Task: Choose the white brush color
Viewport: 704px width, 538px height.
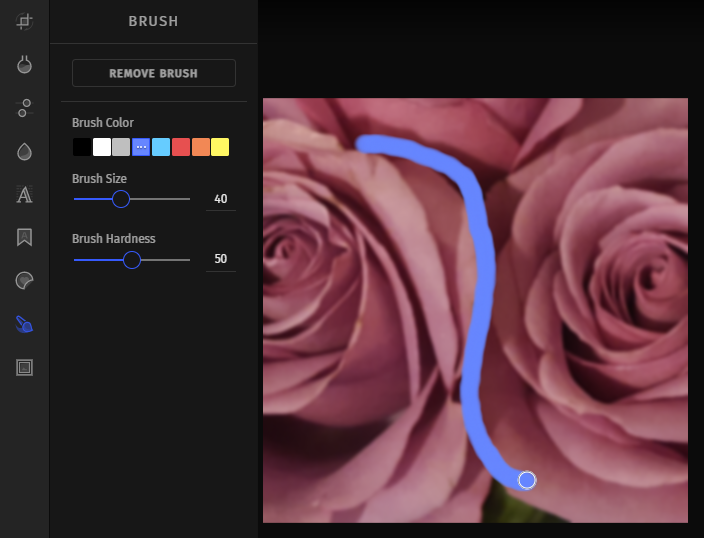Action: pos(102,147)
